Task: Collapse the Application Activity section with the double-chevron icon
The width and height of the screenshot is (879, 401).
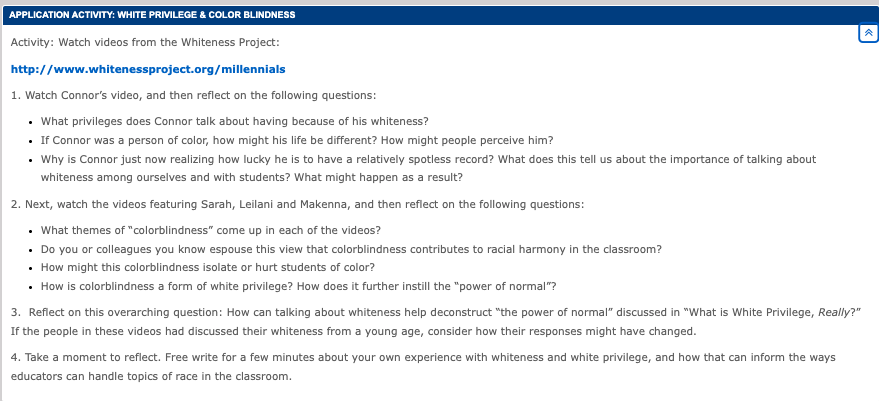Action: pyautogui.click(x=867, y=33)
